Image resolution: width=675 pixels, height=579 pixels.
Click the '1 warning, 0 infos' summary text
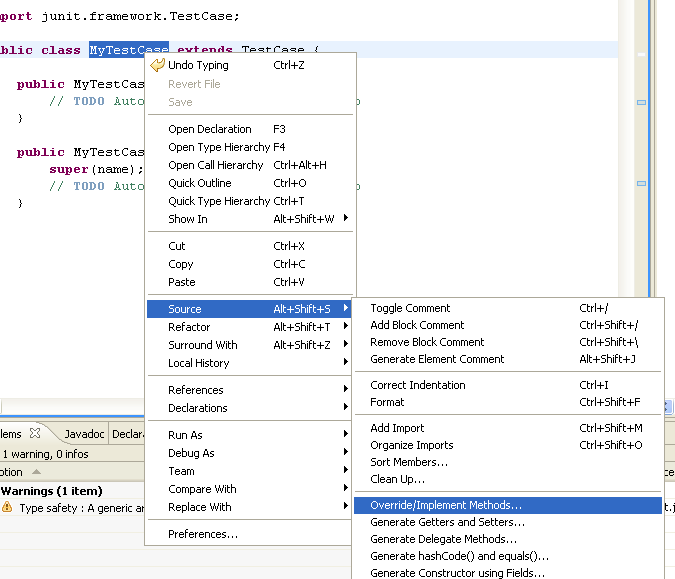coord(45,454)
